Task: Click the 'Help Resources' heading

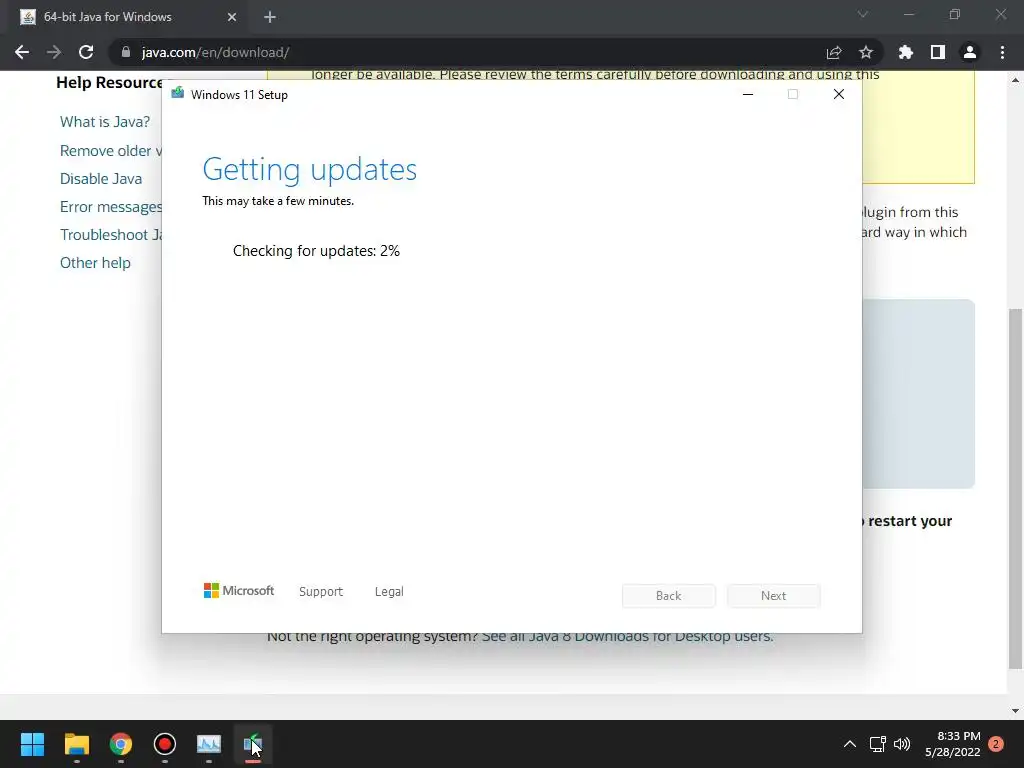Action: pos(109,82)
